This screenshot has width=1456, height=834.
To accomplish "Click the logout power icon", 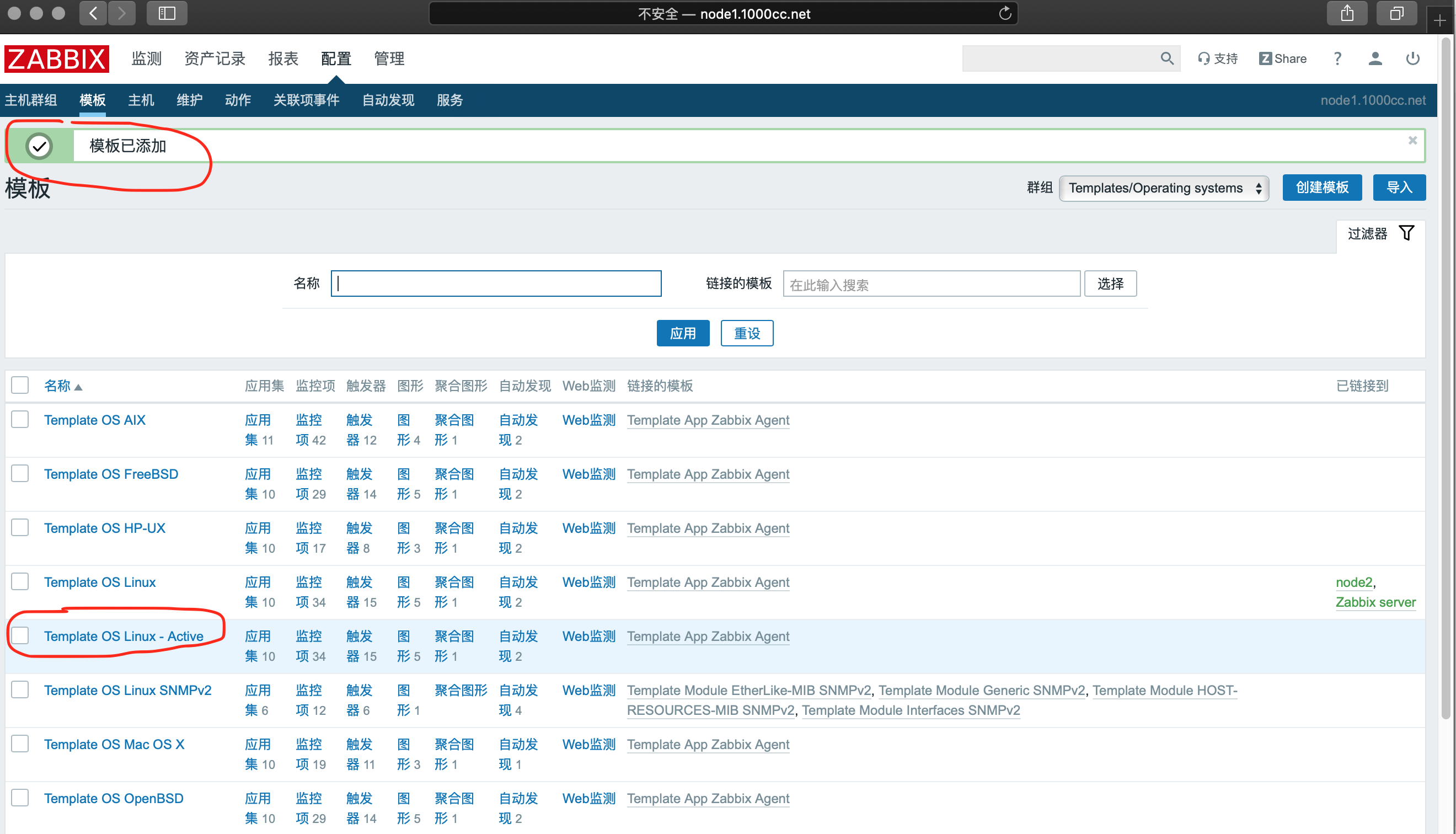I will tap(1412, 58).
